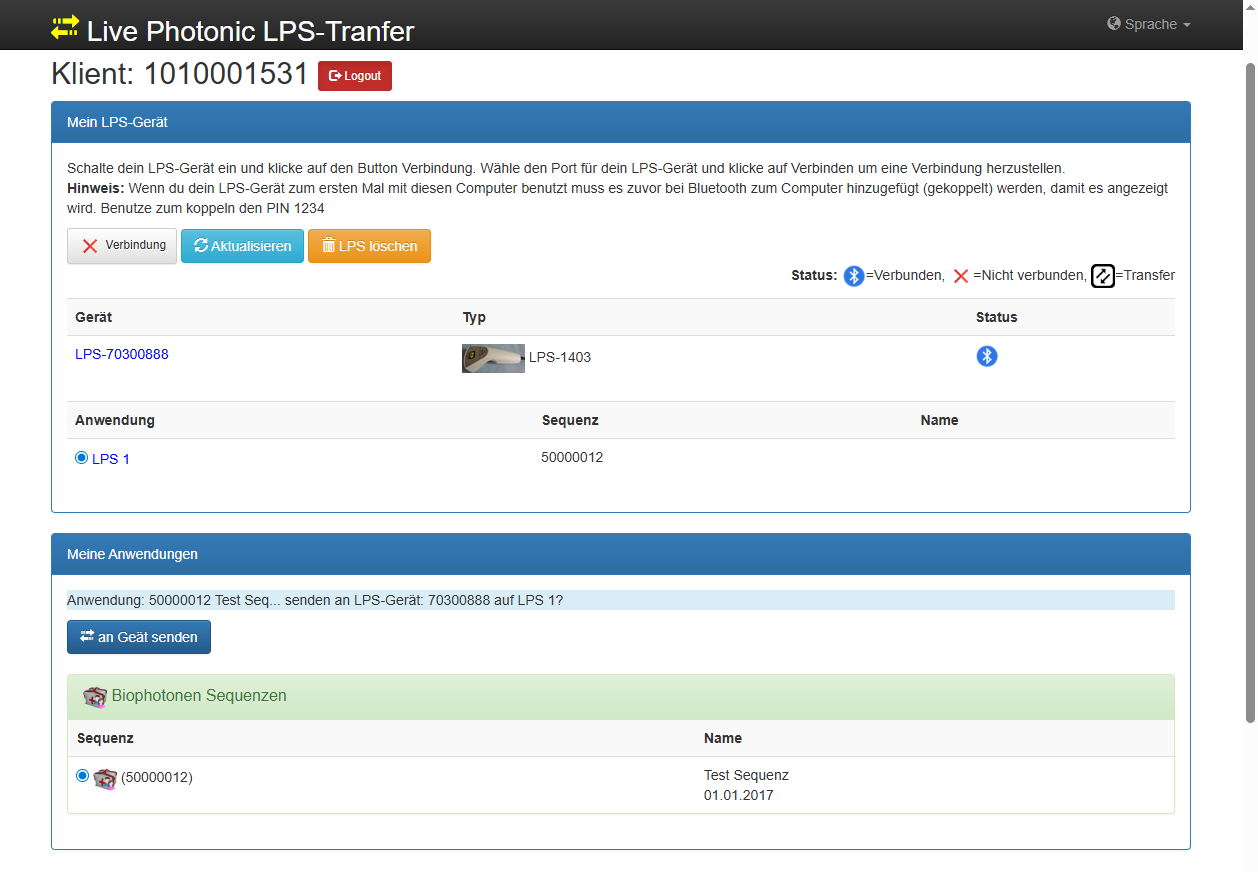
Task: Click the orange LPS löschen button
Action: click(369, 246)
